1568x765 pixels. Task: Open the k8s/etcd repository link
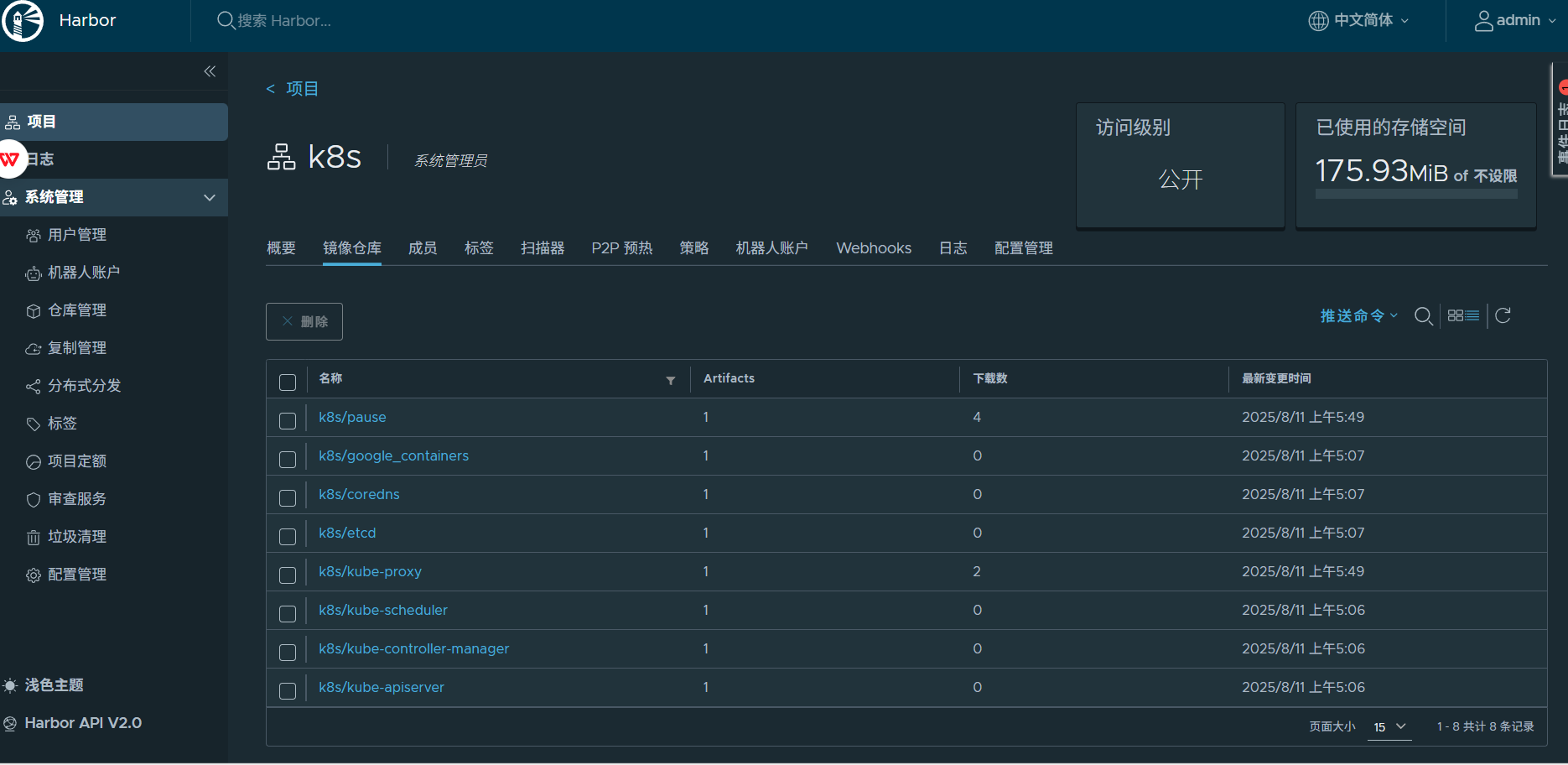[x=347, y=533]
